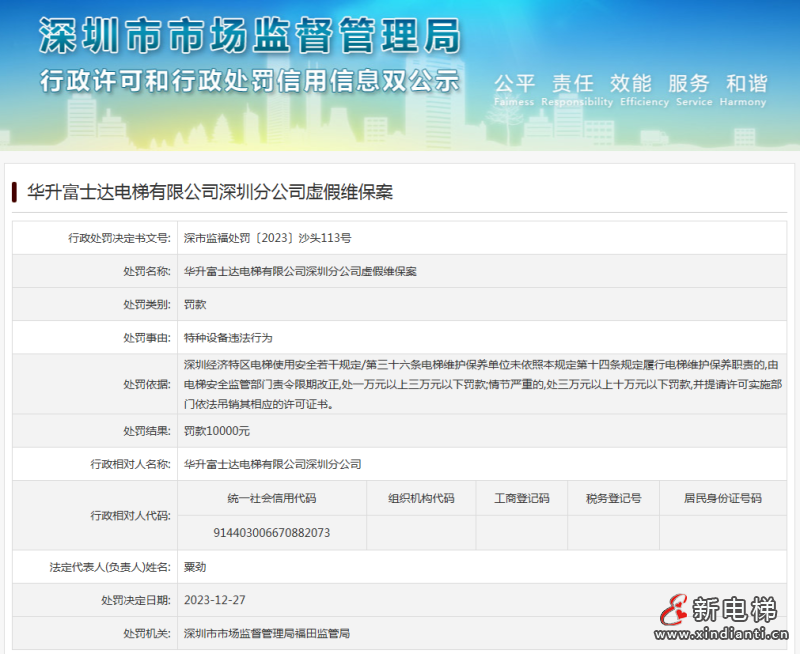The height and width of the screenshot is (654, 800).
Task: Click the 行政许可和行政处罚信用信息双公示 banner graphic
Action: (x=250, y=80)
